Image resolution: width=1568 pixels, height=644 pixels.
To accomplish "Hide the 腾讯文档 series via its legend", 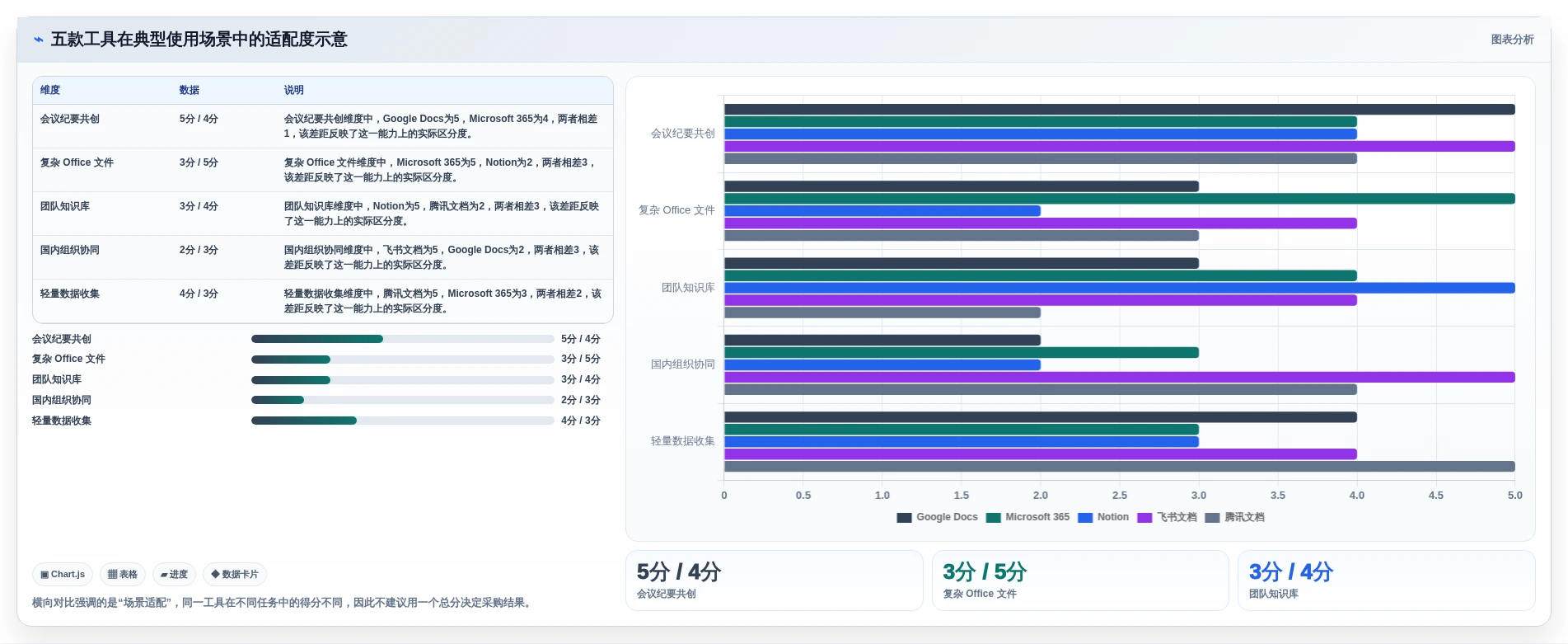I will [1234, 518].
